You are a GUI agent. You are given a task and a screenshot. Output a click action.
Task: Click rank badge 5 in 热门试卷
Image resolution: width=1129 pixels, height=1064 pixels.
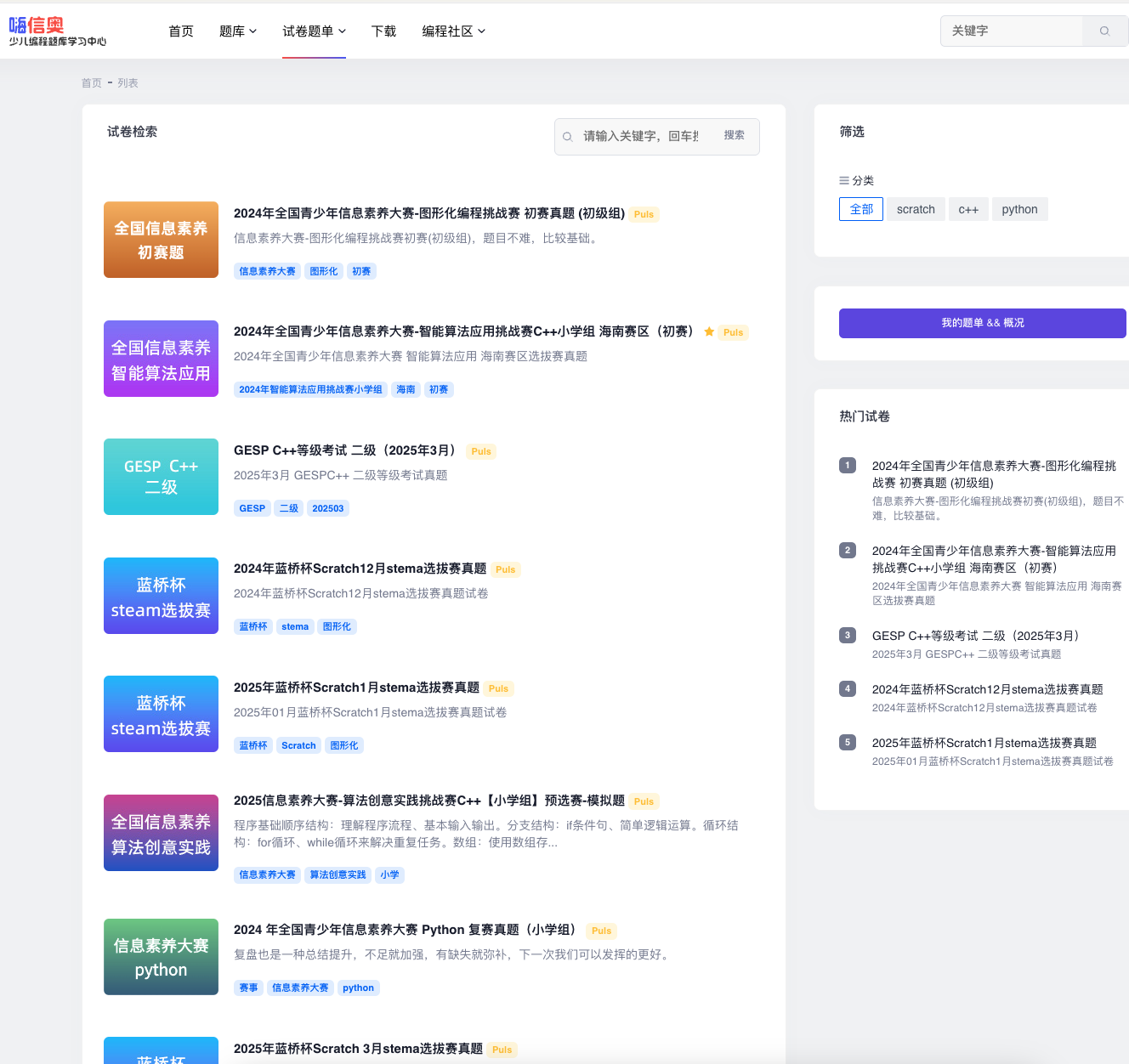(848, 743)
